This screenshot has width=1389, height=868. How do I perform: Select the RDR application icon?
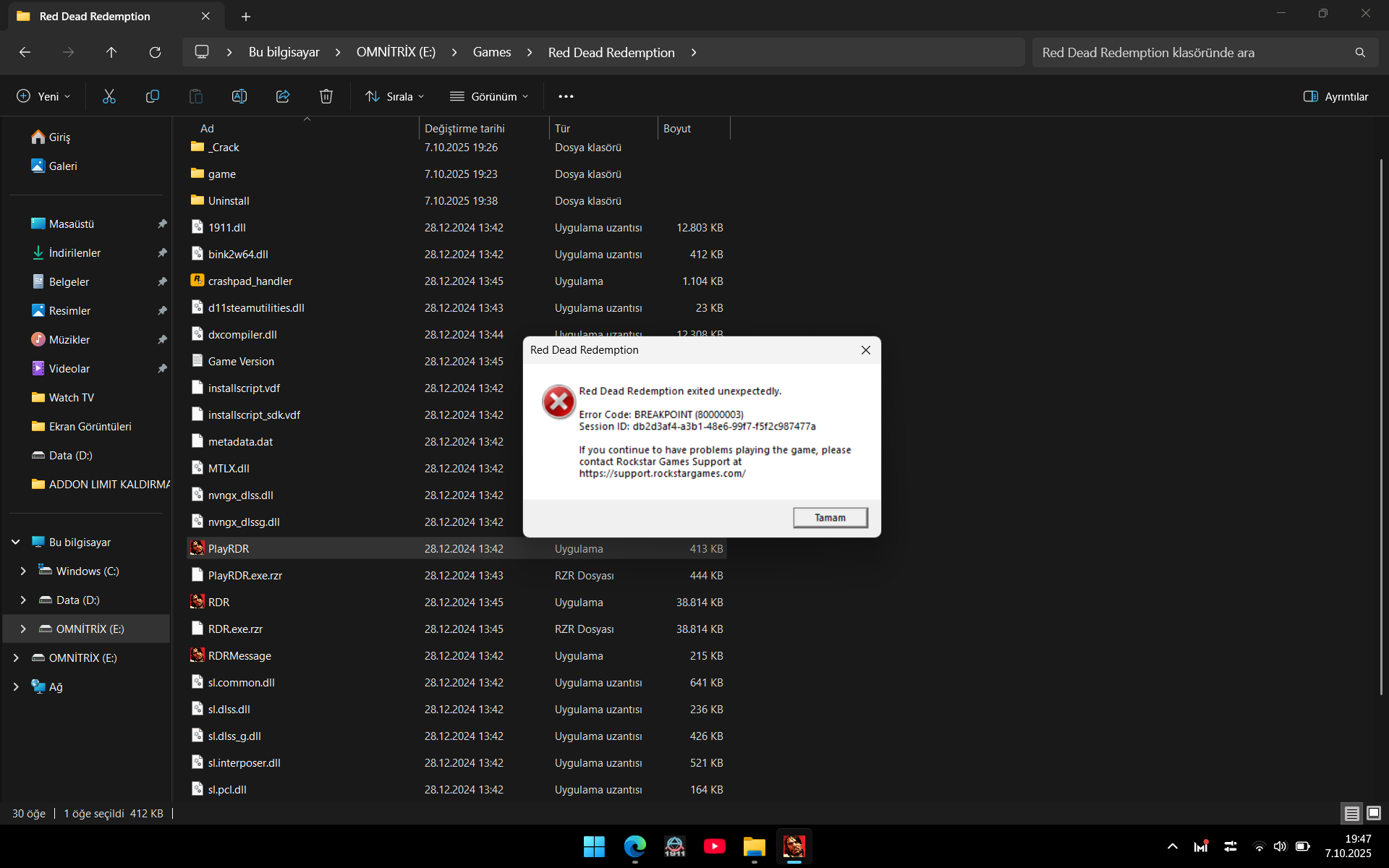tap(197, 602)
